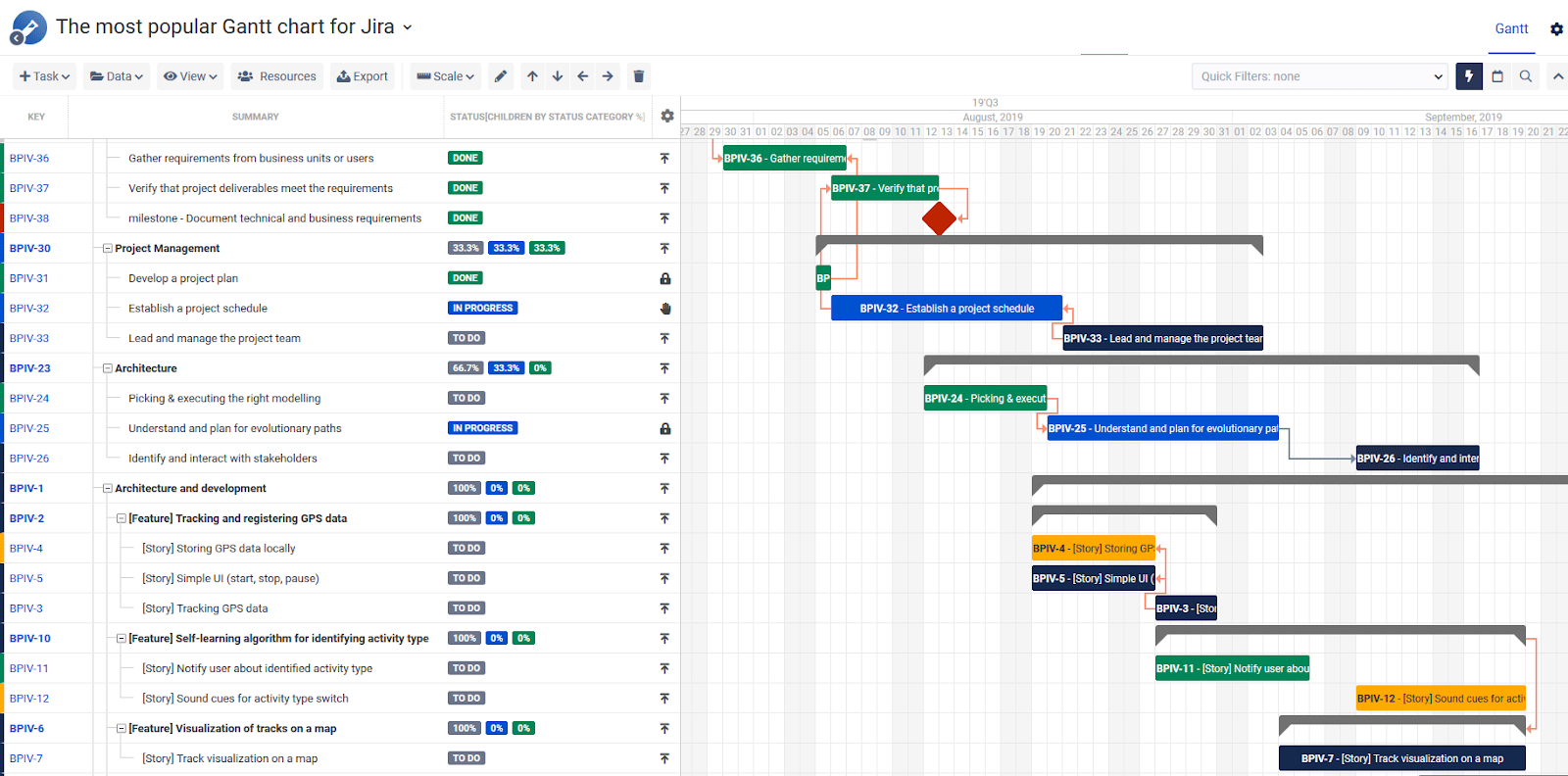Select the BPIV-33 dark Gantt bar
The width and height of the screenshot is (1568, 776).
tap(1163, 338)
